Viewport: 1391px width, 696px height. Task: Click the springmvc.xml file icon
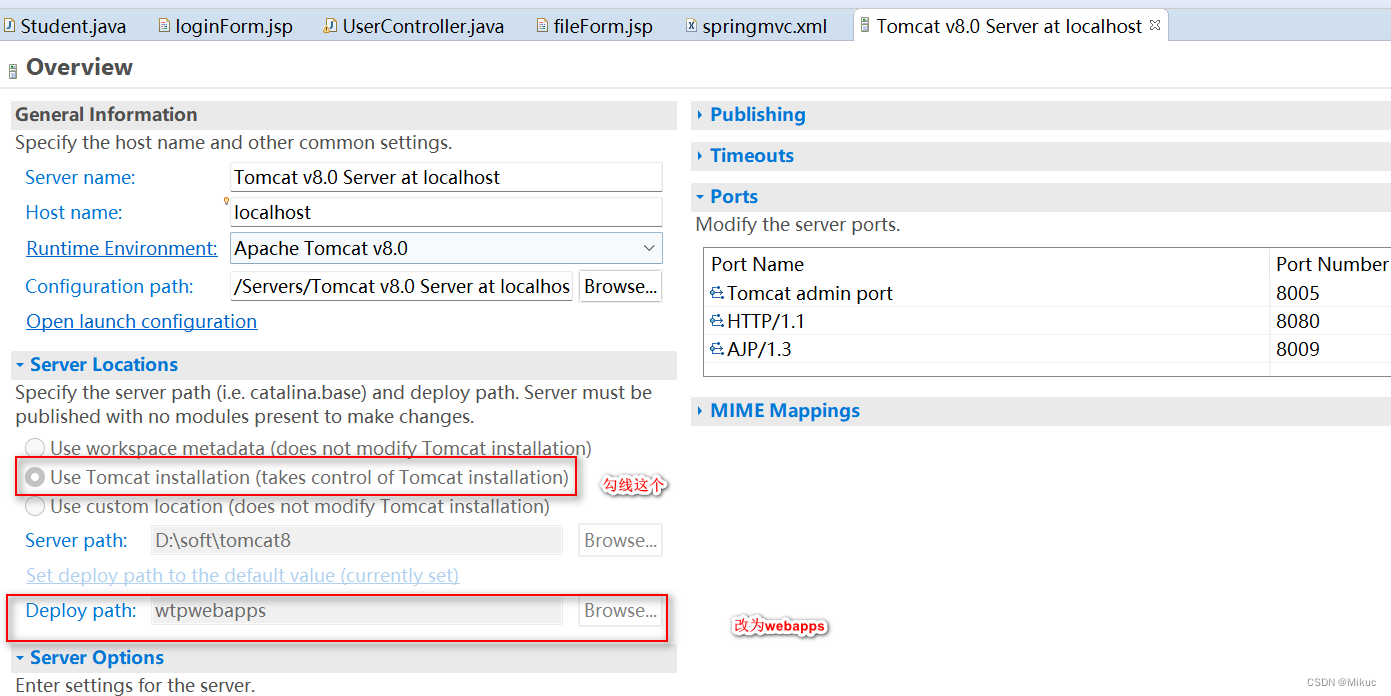(x=691, y=26)
